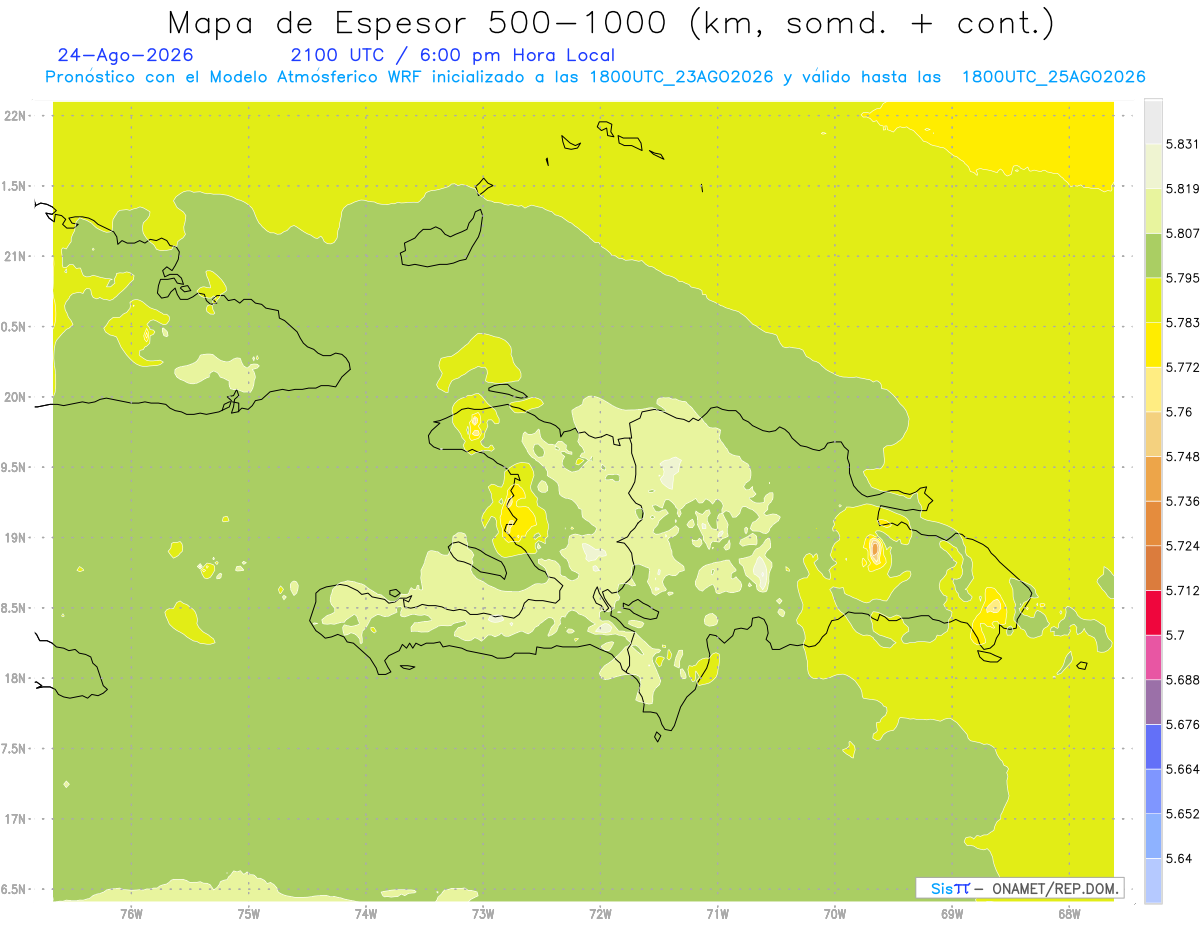
Task: Click the '69W' longitude axis label
Action: (952, 914)
